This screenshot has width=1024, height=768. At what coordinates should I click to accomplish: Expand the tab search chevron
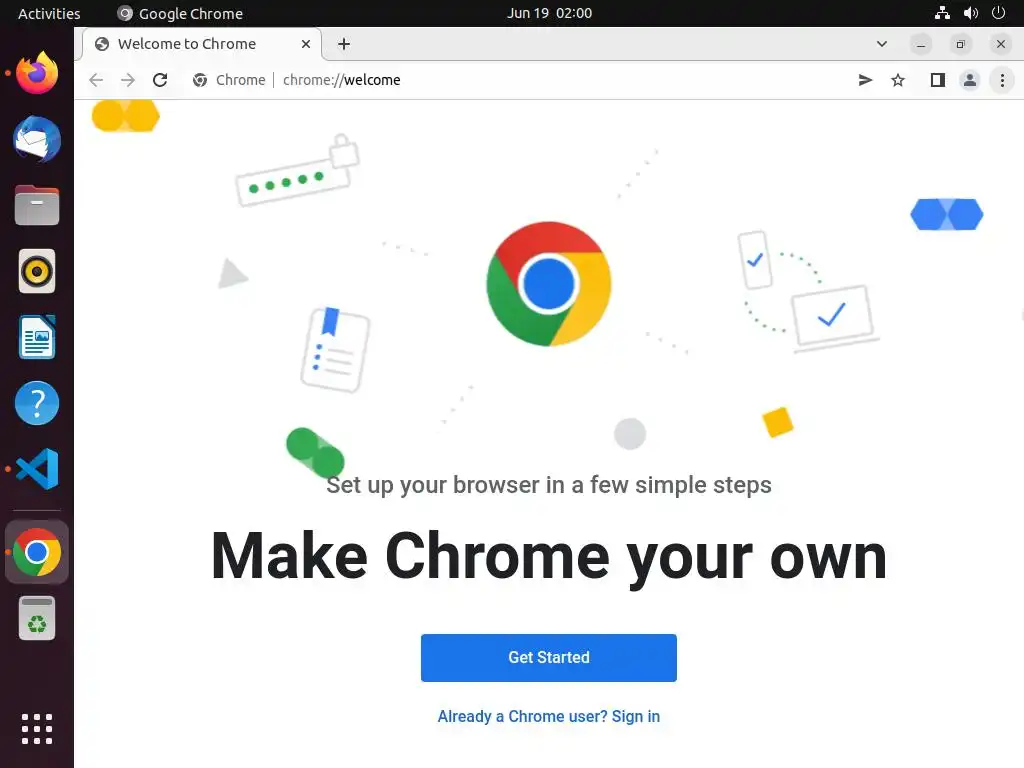coord(882,44)
